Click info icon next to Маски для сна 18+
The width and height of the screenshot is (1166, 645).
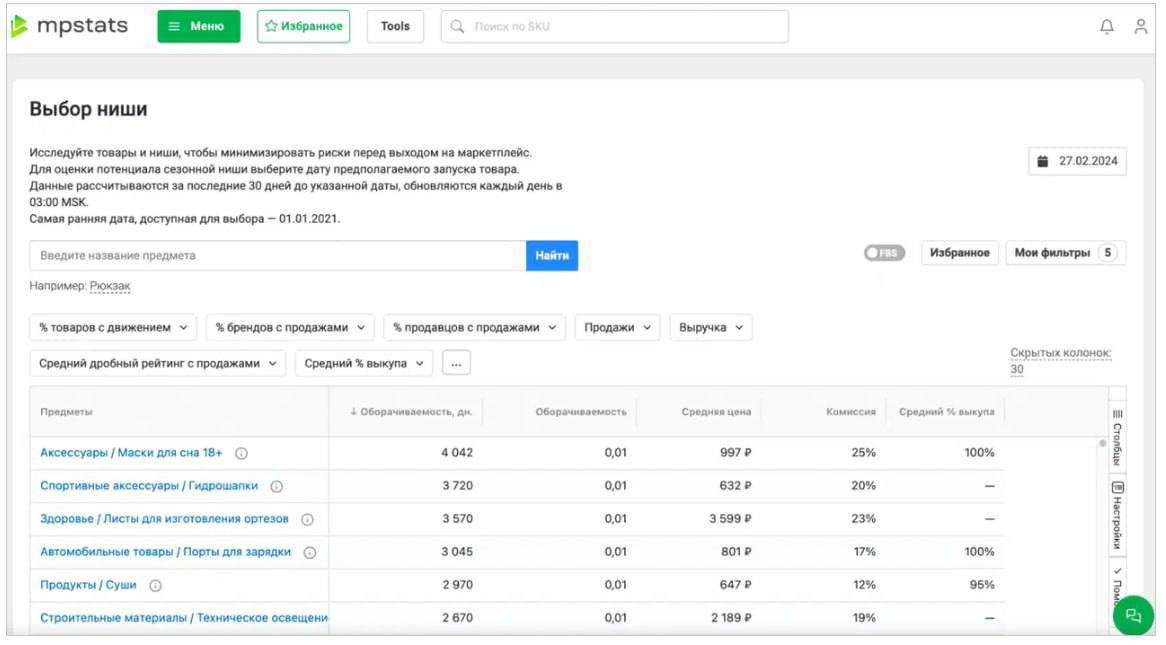click(x=241, y=453)
